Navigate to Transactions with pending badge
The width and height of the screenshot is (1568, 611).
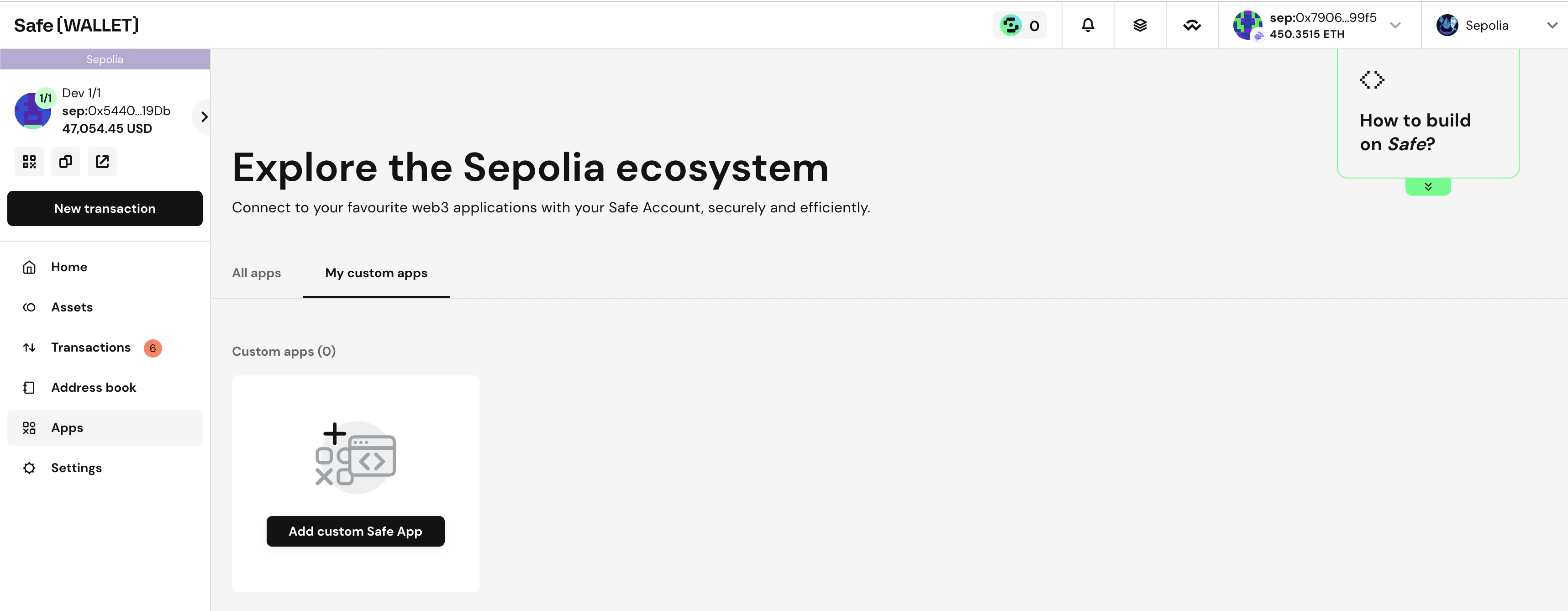point(91,347)
